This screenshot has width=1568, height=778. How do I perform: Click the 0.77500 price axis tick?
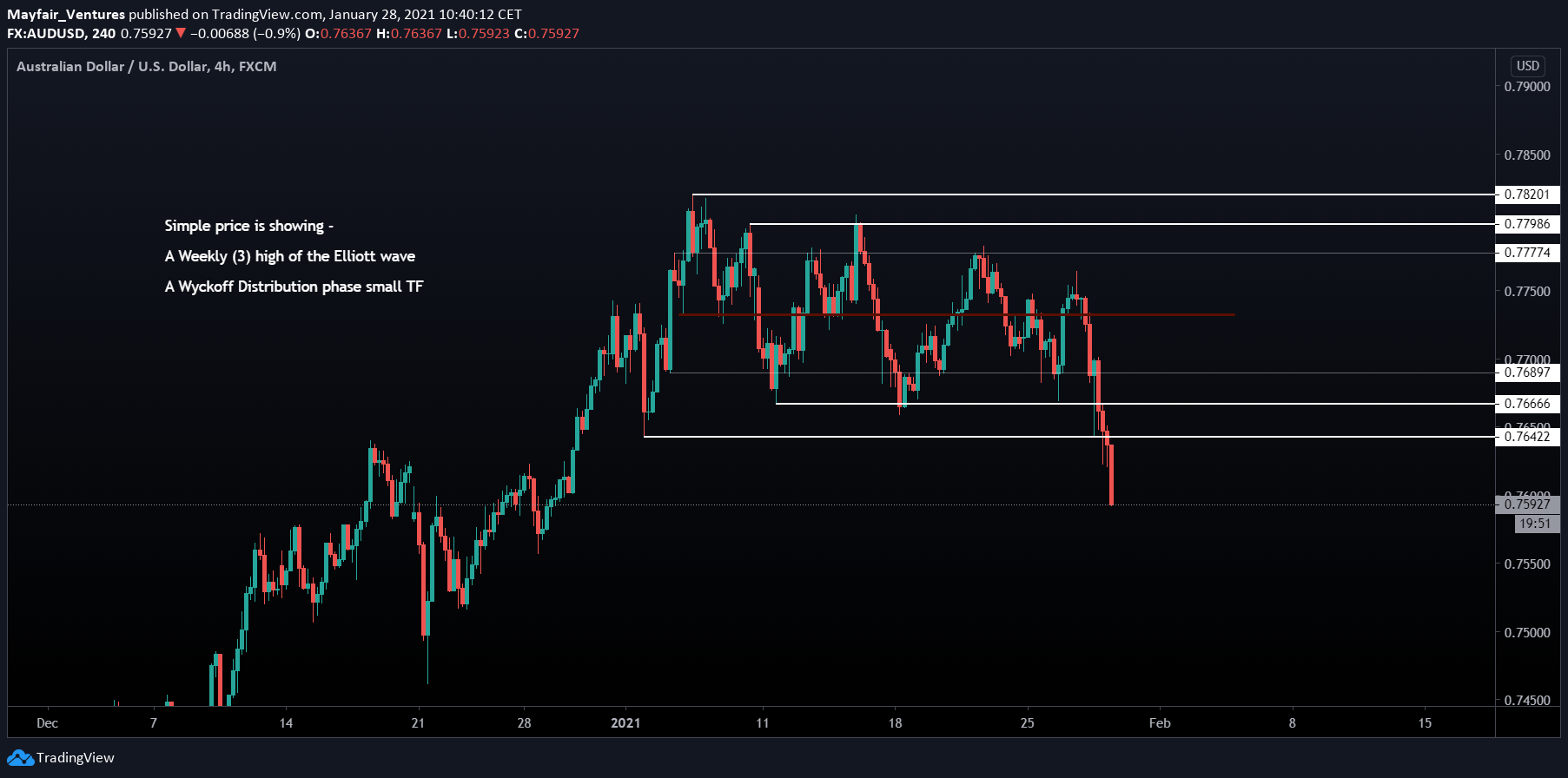(x=1527, y=292)
